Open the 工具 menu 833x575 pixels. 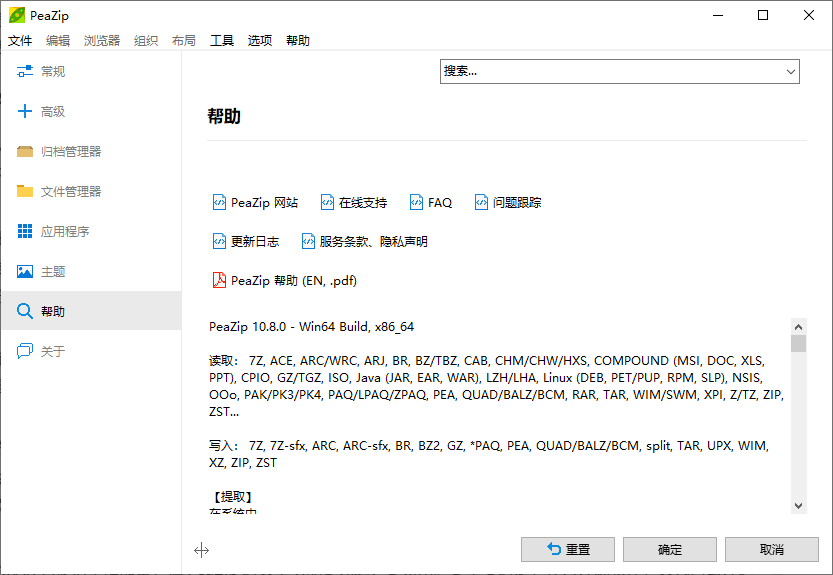coord(222,40)
